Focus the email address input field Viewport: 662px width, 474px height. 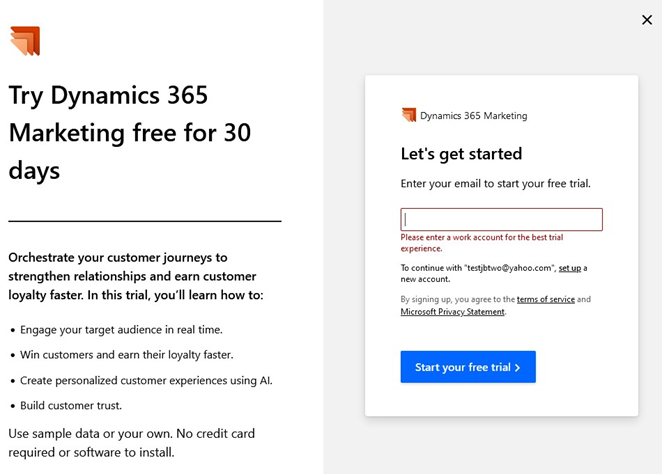(x=501, y=220)
